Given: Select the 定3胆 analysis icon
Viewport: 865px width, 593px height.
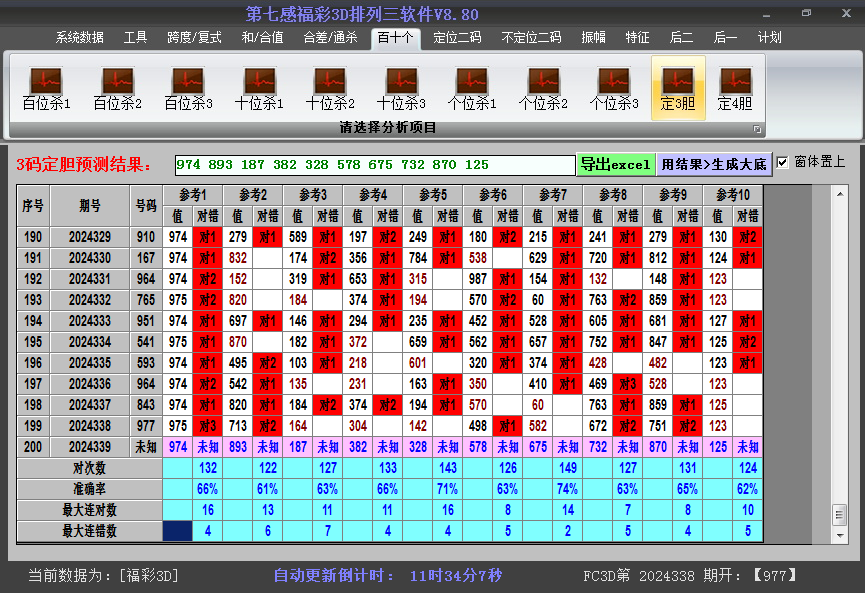Looking at the screenshot, I should tap(678, 88).
